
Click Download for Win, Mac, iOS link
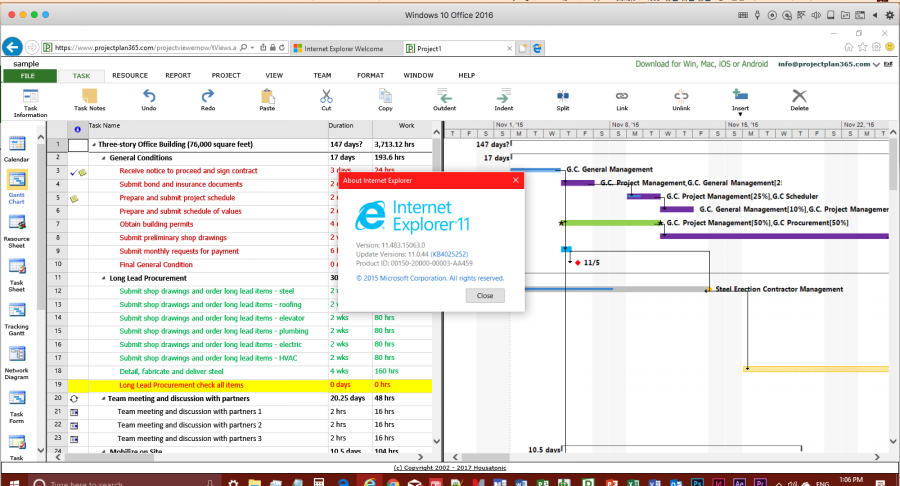point(701,64)
